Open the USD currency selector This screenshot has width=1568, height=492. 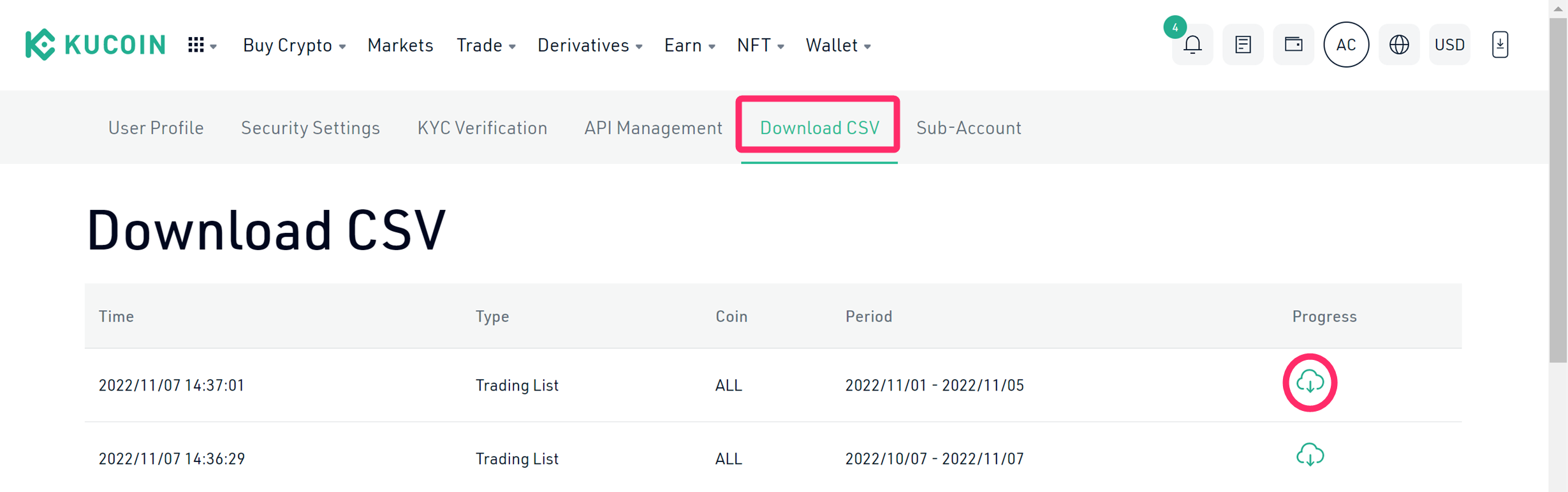pos(1449,45)
